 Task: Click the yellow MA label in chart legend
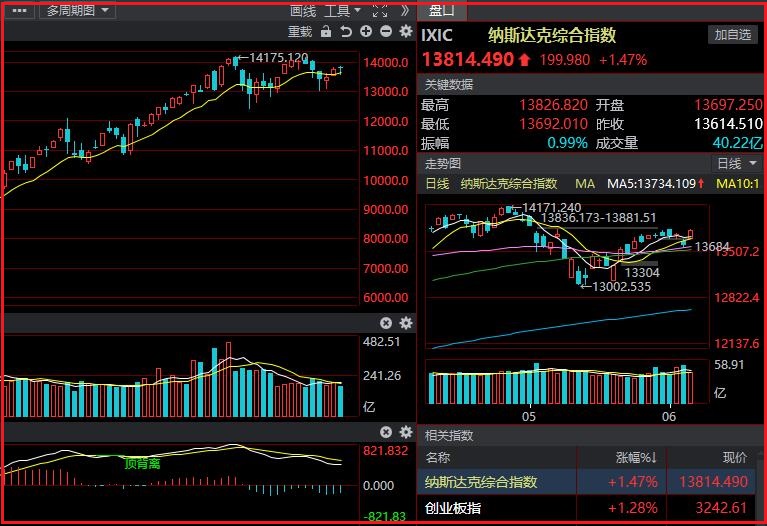(x=585, y=184)
